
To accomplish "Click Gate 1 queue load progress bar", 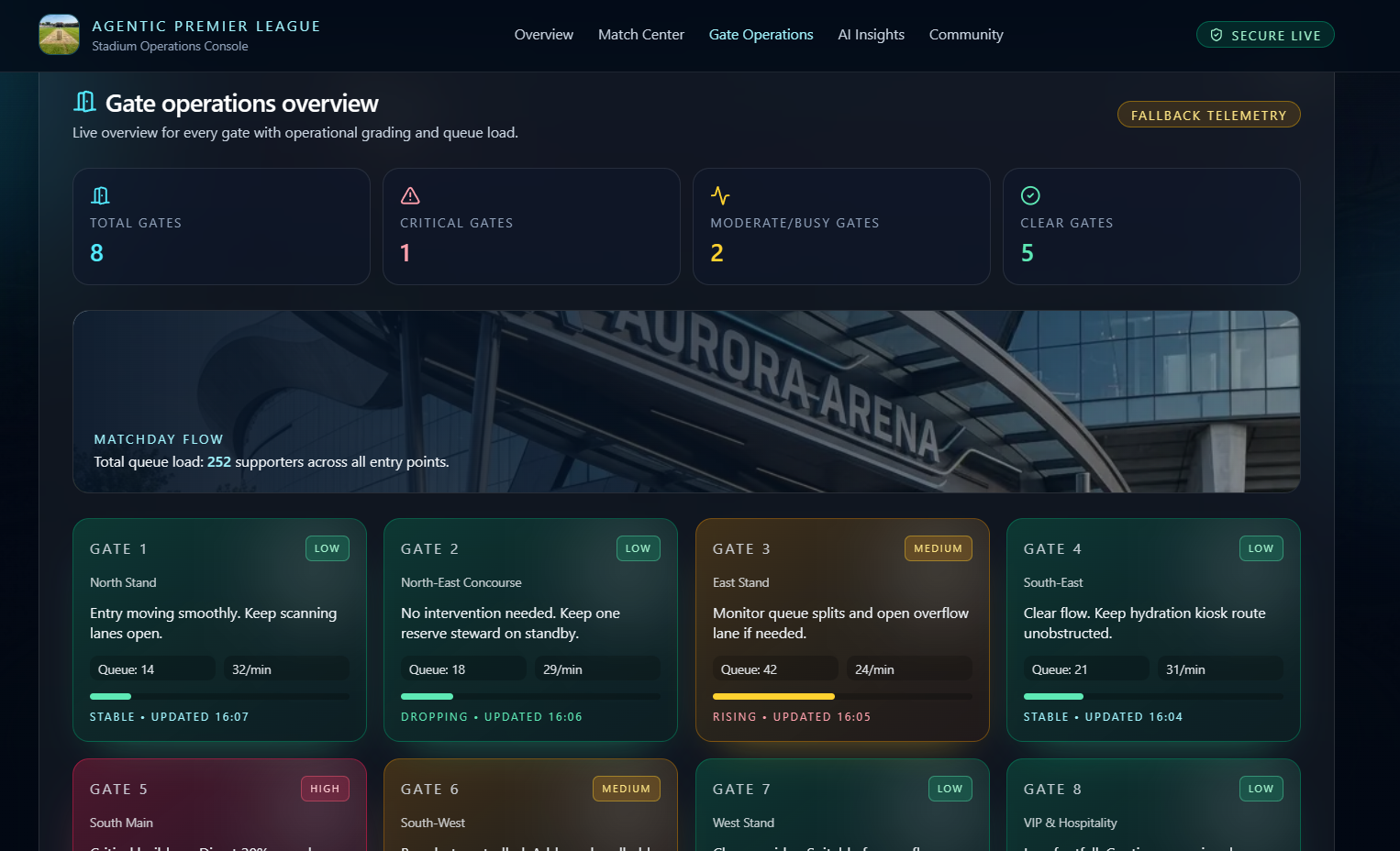I will pos(219,697).
